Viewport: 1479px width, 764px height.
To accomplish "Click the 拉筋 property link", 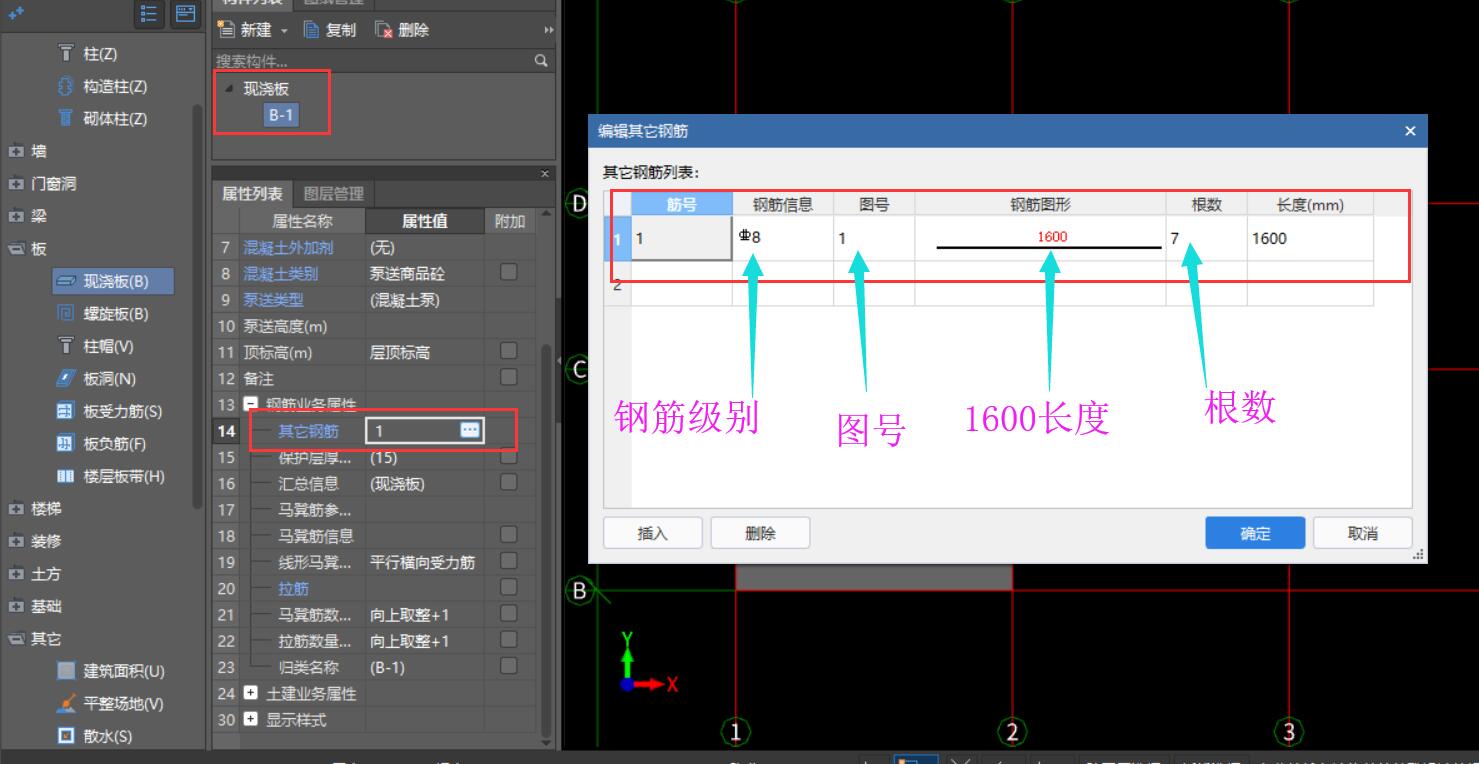I will coord(293,588).
